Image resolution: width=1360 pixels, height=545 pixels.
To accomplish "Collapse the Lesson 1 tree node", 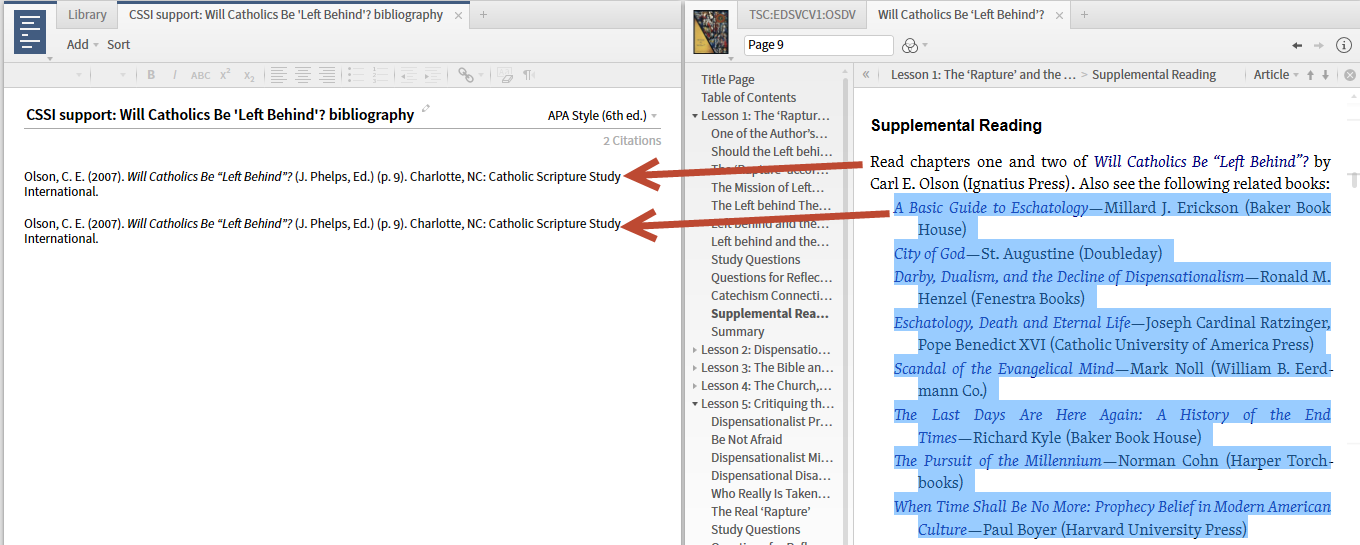I will point(695,116).
